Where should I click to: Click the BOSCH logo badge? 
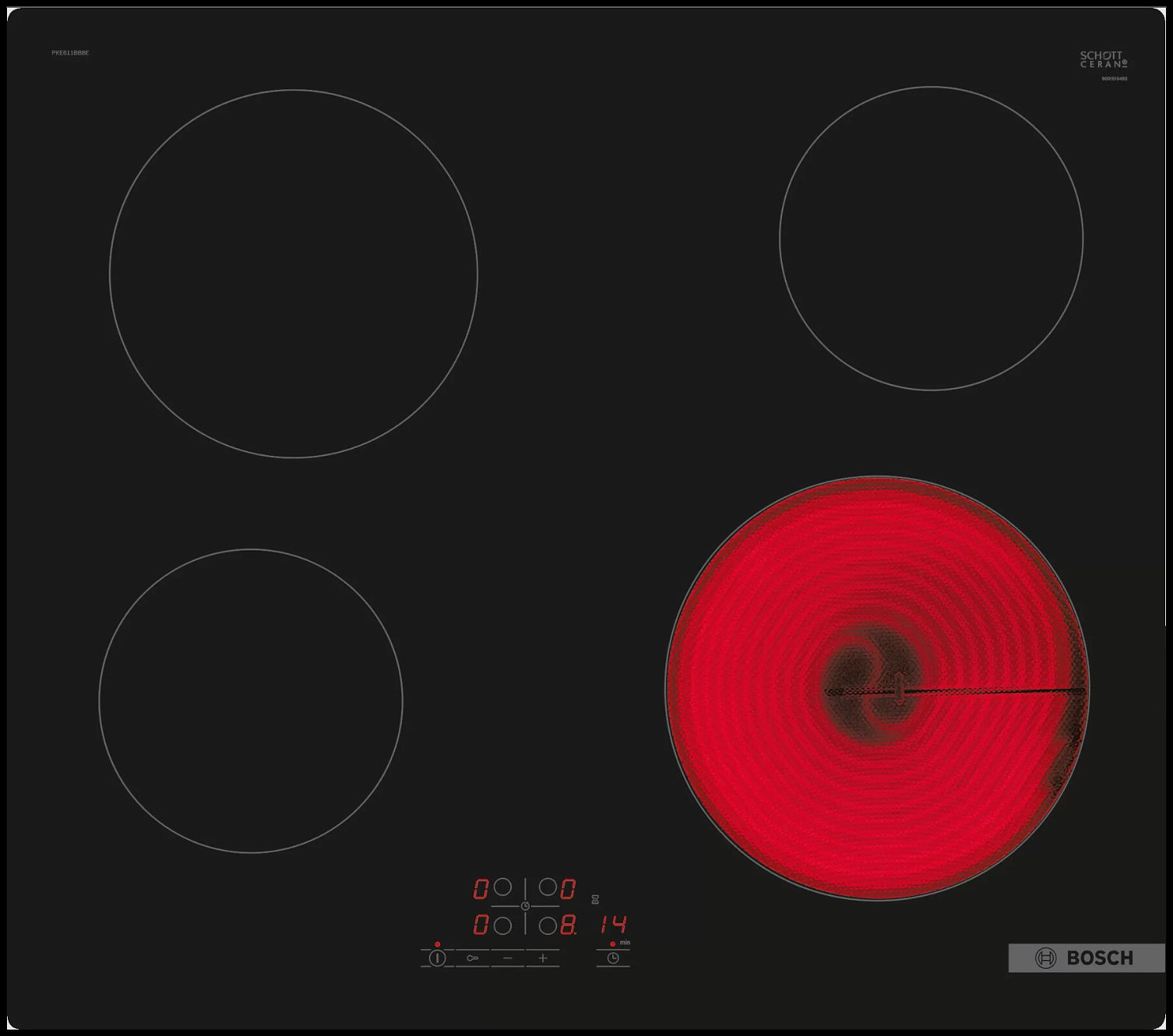(1086, 958)
